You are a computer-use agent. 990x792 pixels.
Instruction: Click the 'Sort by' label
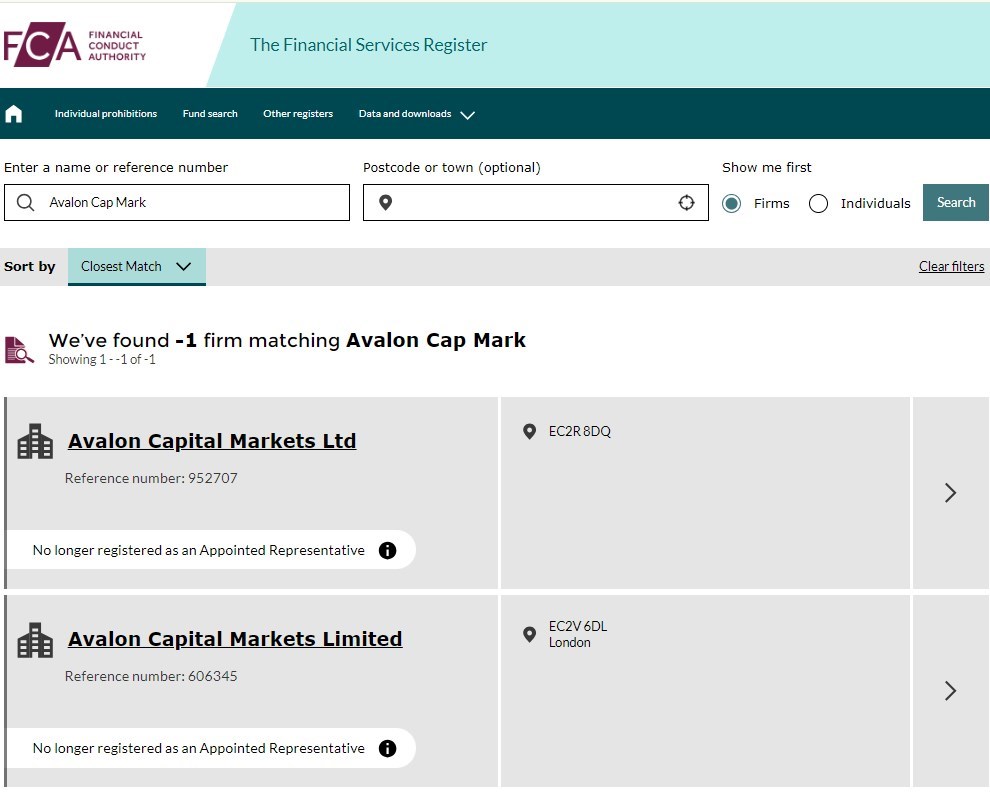tap(30, 267)
